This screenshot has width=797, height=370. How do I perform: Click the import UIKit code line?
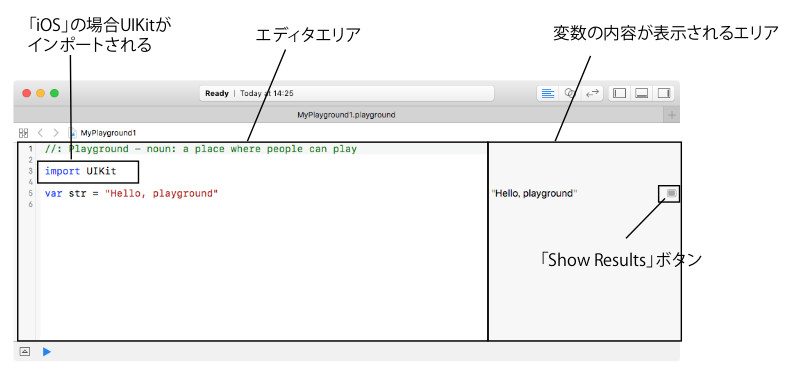tap(80, 171)
